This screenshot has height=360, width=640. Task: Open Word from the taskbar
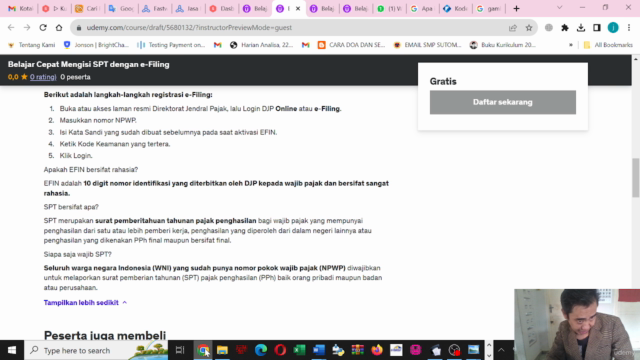319,350
